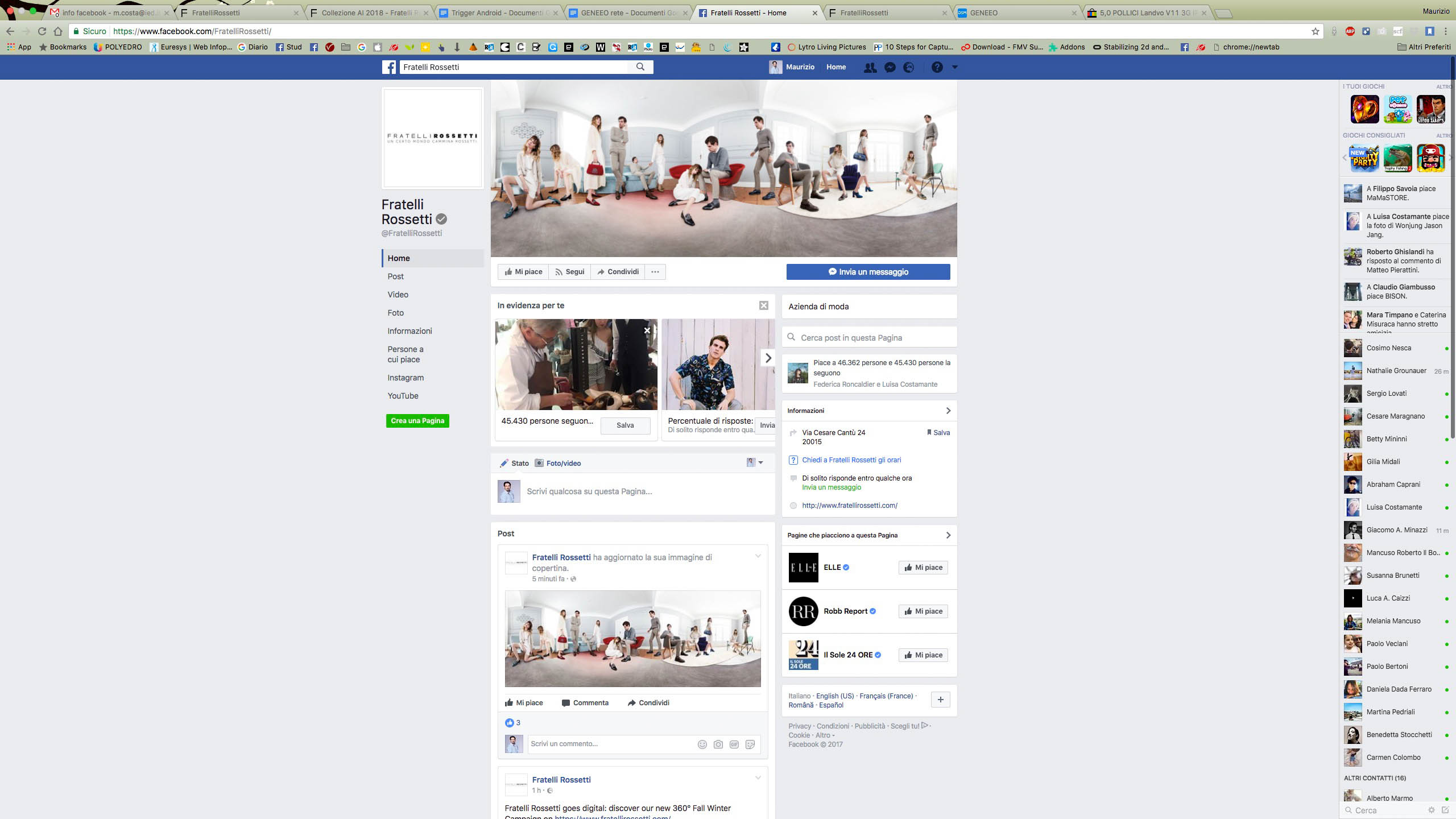
Task: Open ALTRO next to I tuoi giochi
Action: pos(1443,86)
